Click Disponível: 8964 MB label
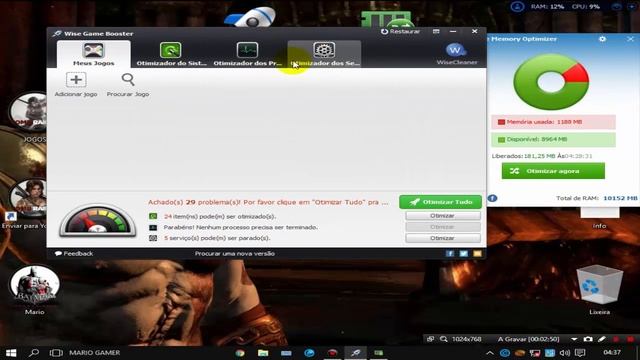 point(553,139)
